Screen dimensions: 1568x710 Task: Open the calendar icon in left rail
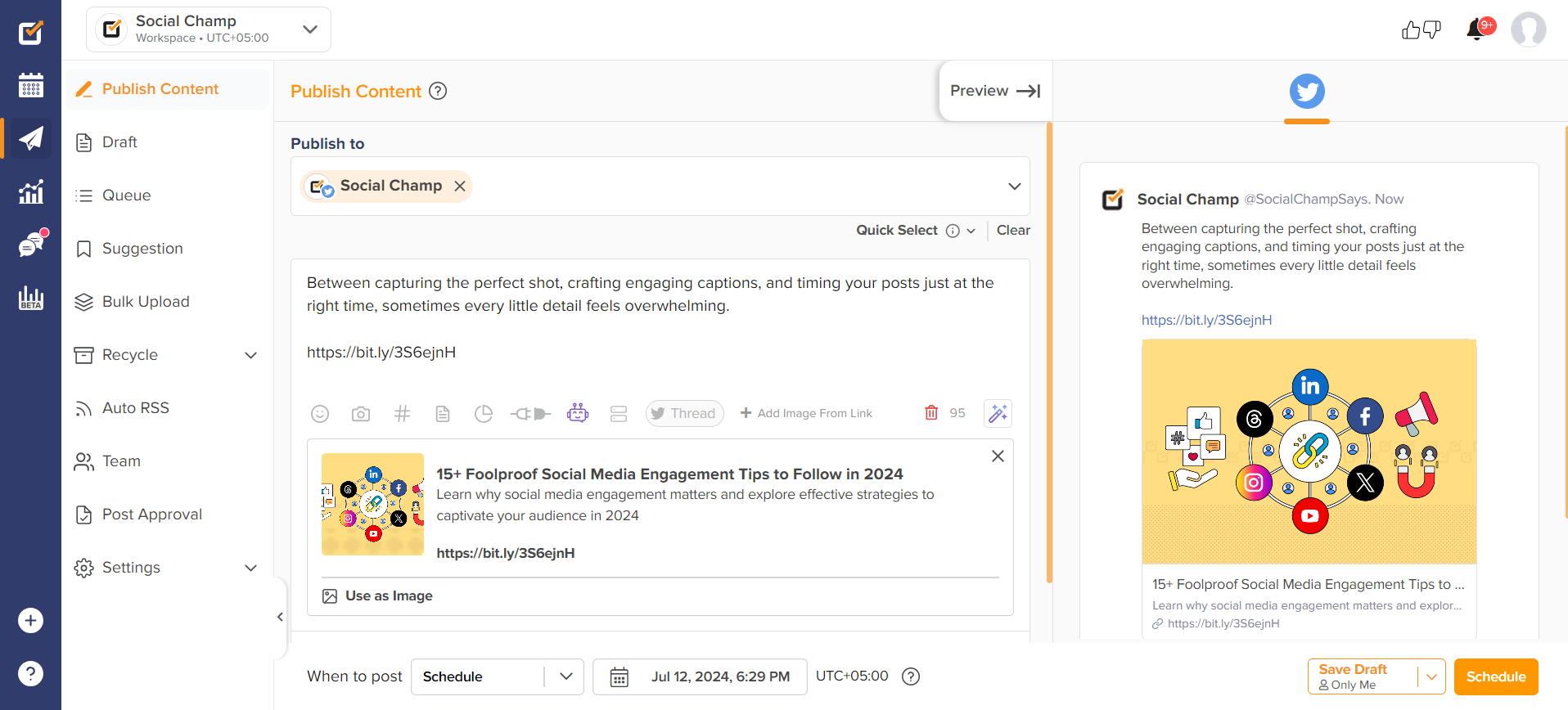coord(30,85)
